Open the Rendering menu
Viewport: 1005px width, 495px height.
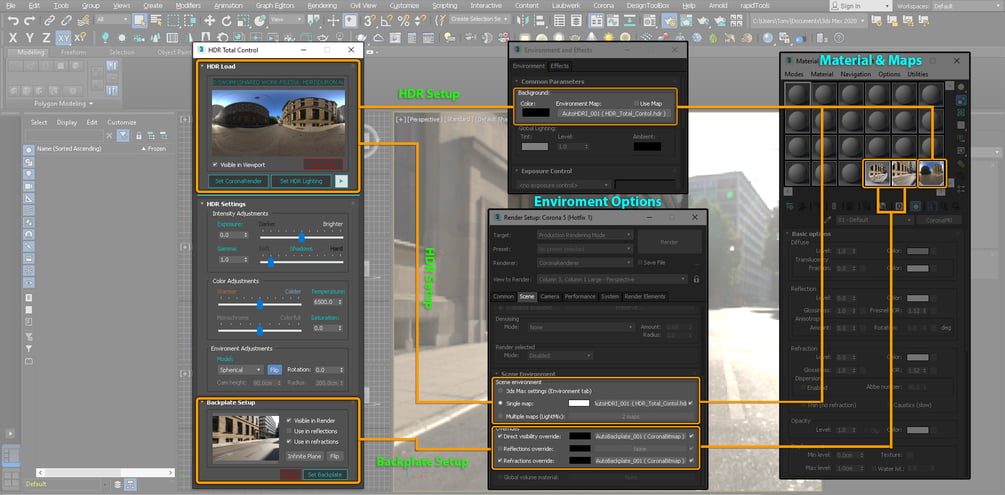322,5
